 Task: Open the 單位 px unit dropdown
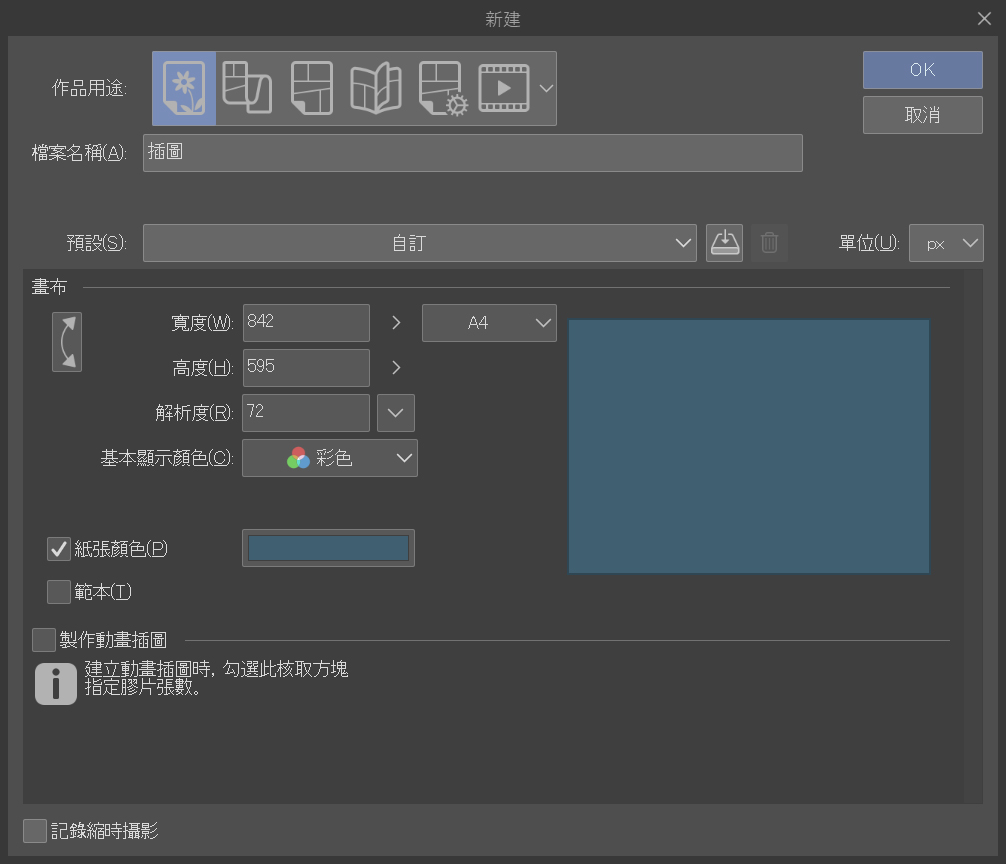(x=945, y=243)
